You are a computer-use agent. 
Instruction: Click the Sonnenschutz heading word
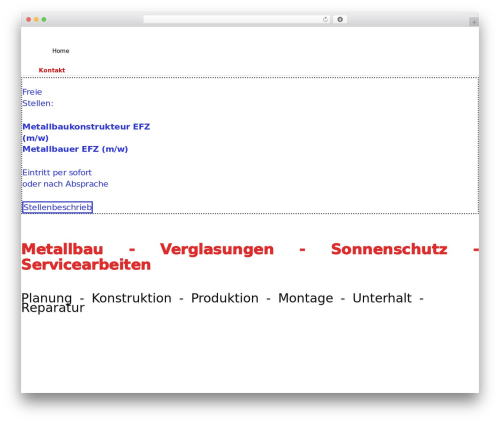(x=389, y=249)
